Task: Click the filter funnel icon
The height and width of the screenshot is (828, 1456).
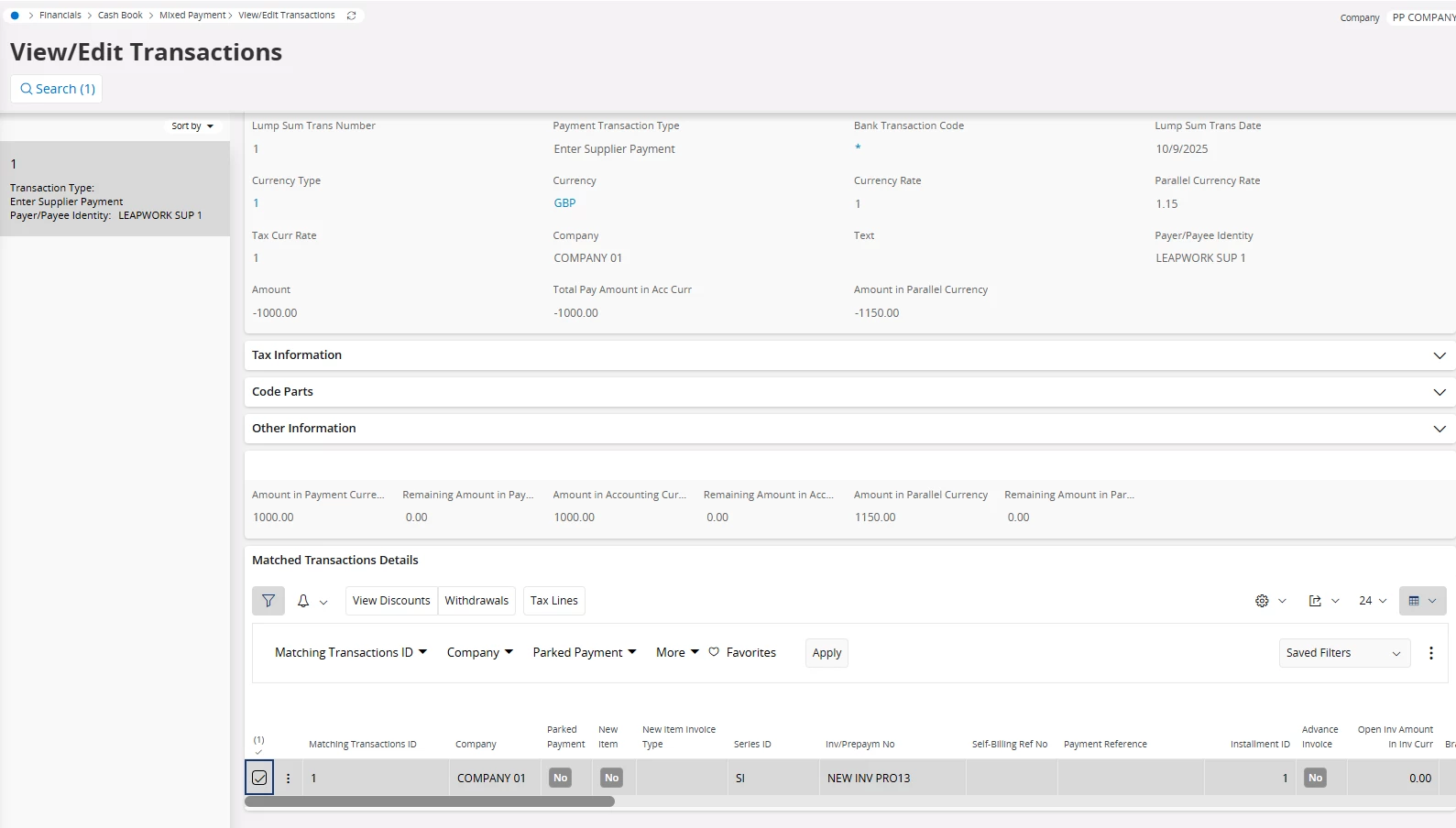Action: (268, 601)
